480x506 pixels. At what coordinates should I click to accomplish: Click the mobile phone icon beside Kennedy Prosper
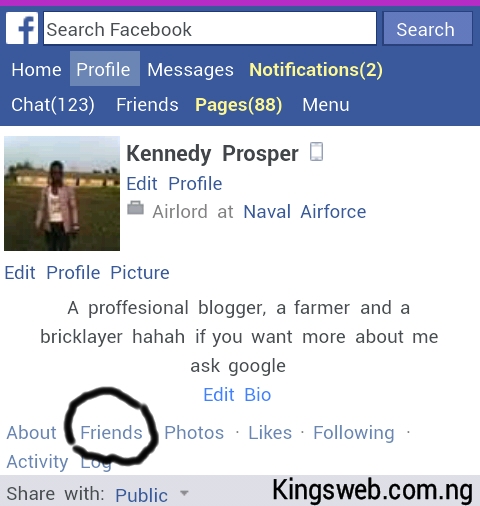point(316,152)
